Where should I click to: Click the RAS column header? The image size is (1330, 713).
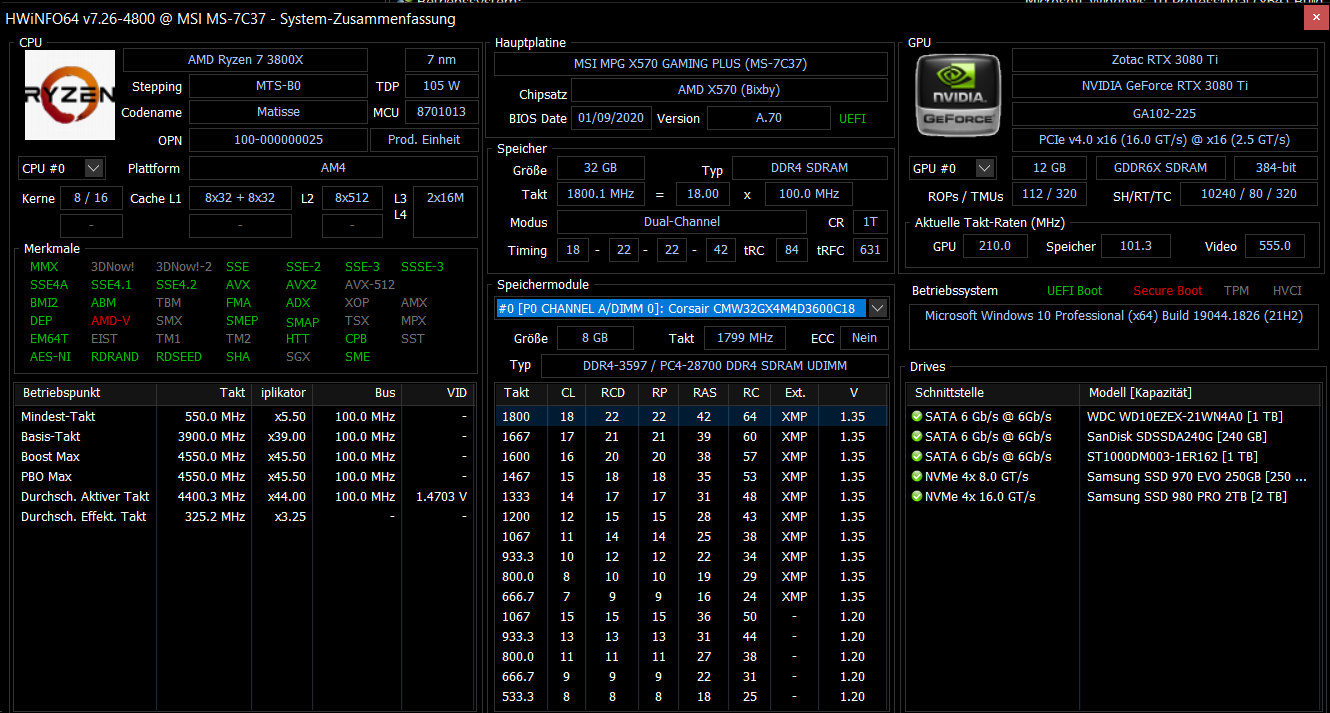point(705,393)
